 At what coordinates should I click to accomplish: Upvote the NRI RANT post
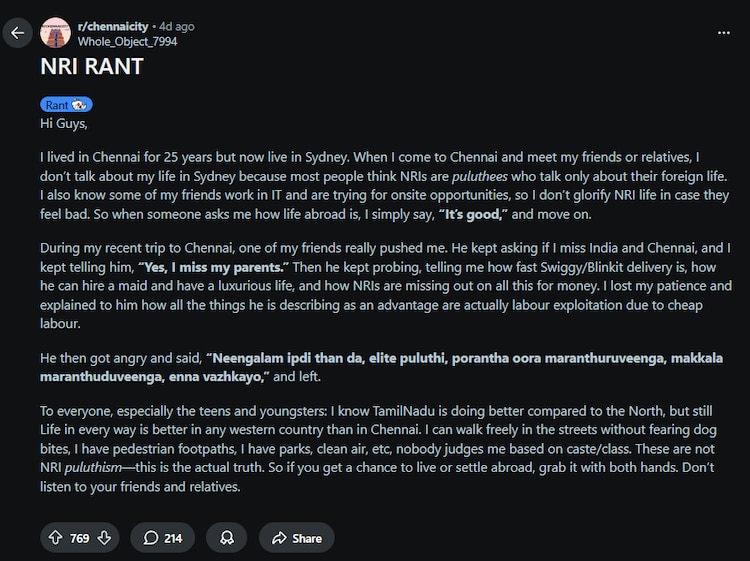56,538
